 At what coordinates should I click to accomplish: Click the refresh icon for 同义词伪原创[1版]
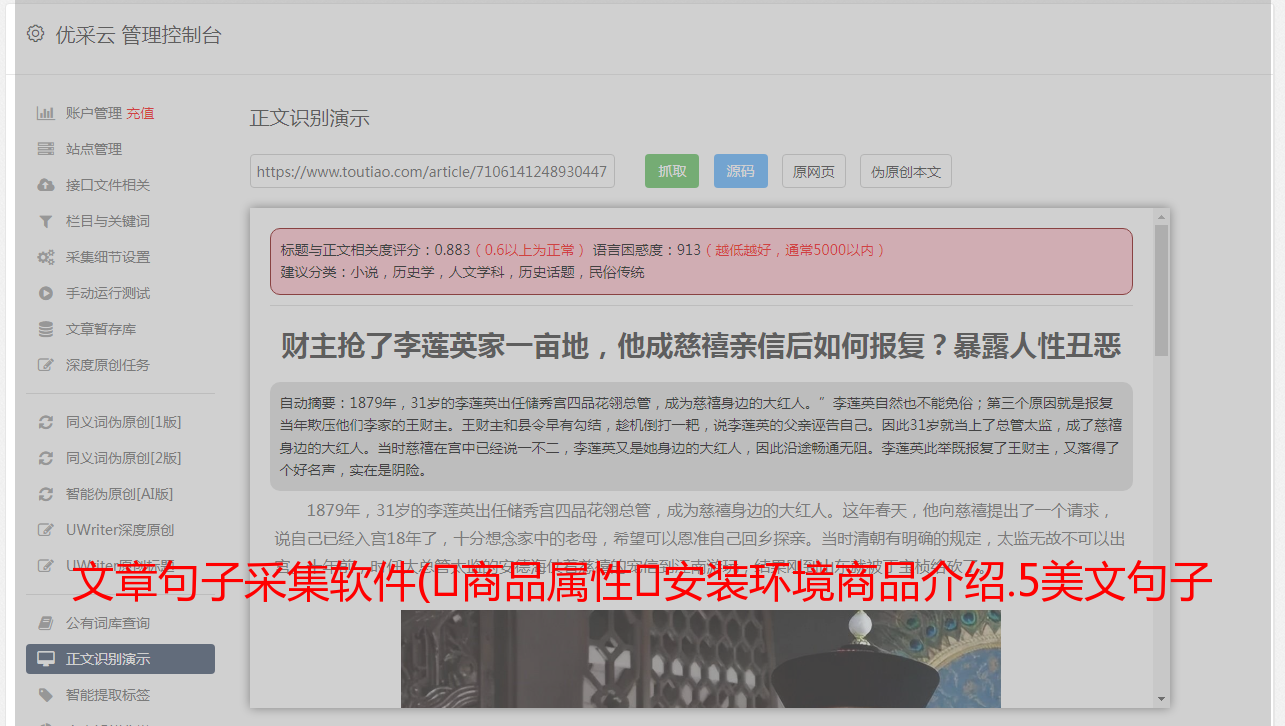(46, 422)
